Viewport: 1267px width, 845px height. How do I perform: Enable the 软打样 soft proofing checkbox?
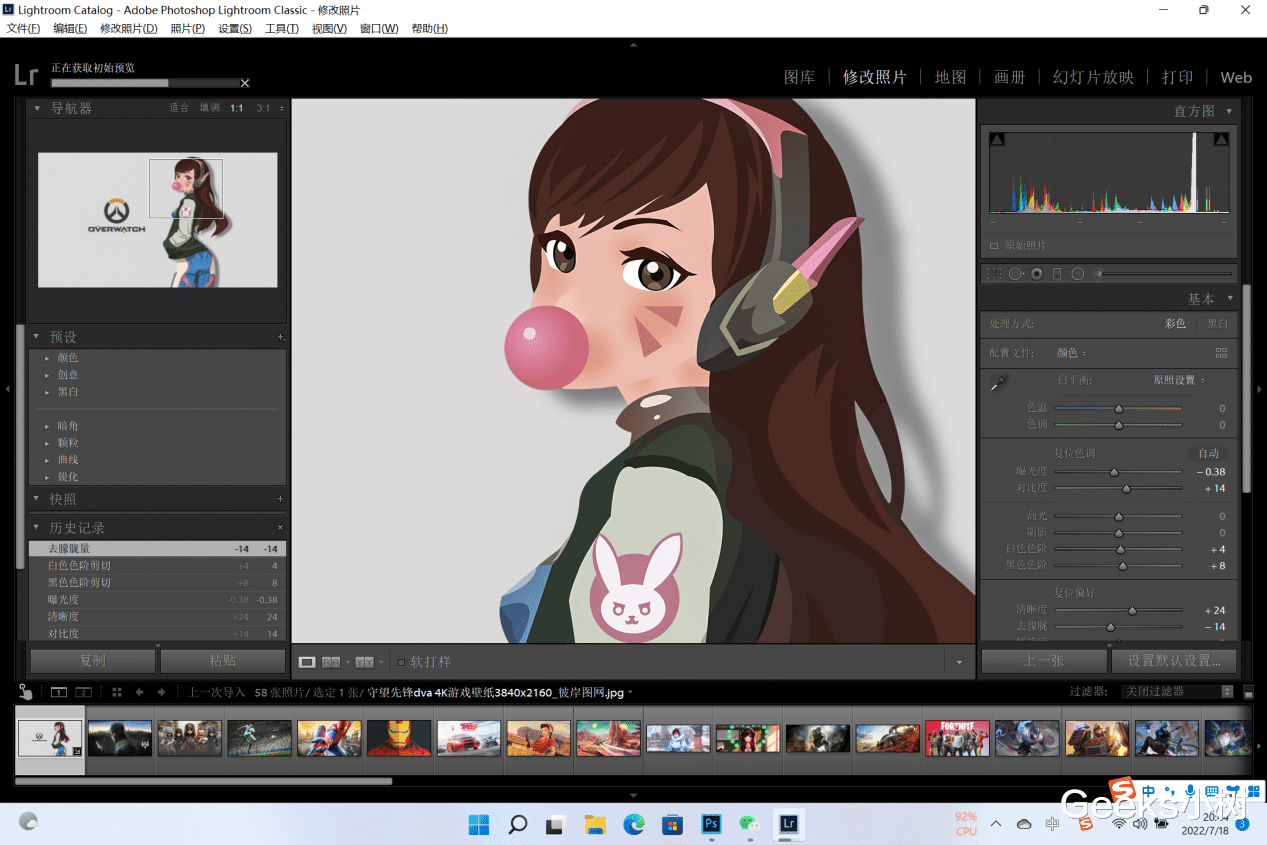(401, 662)
